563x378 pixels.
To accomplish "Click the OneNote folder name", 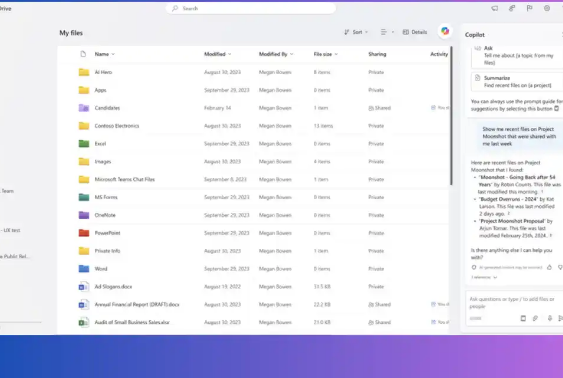I will tap(105, 215).
